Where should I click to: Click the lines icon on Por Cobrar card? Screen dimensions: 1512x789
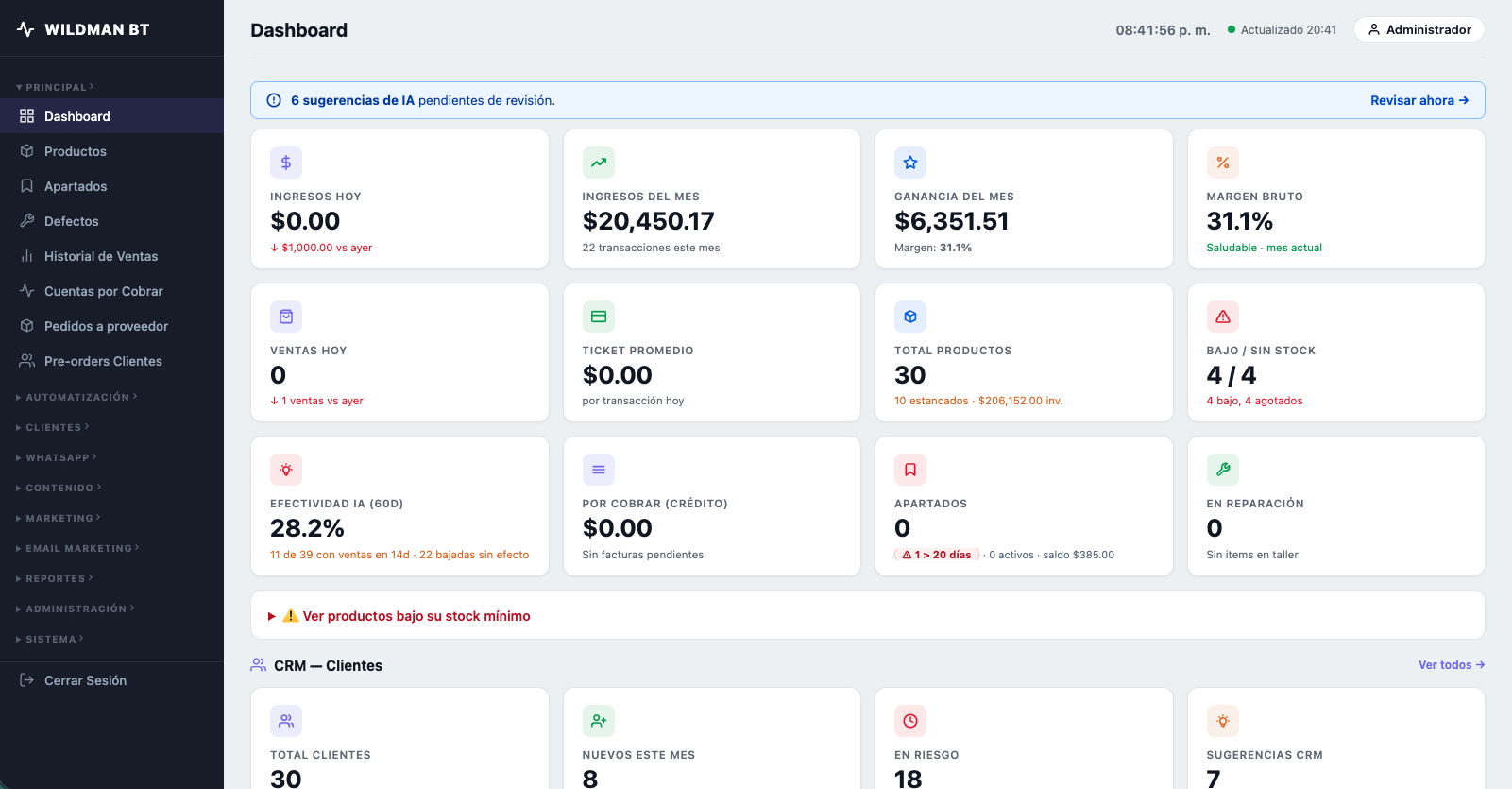click(599, 470)
